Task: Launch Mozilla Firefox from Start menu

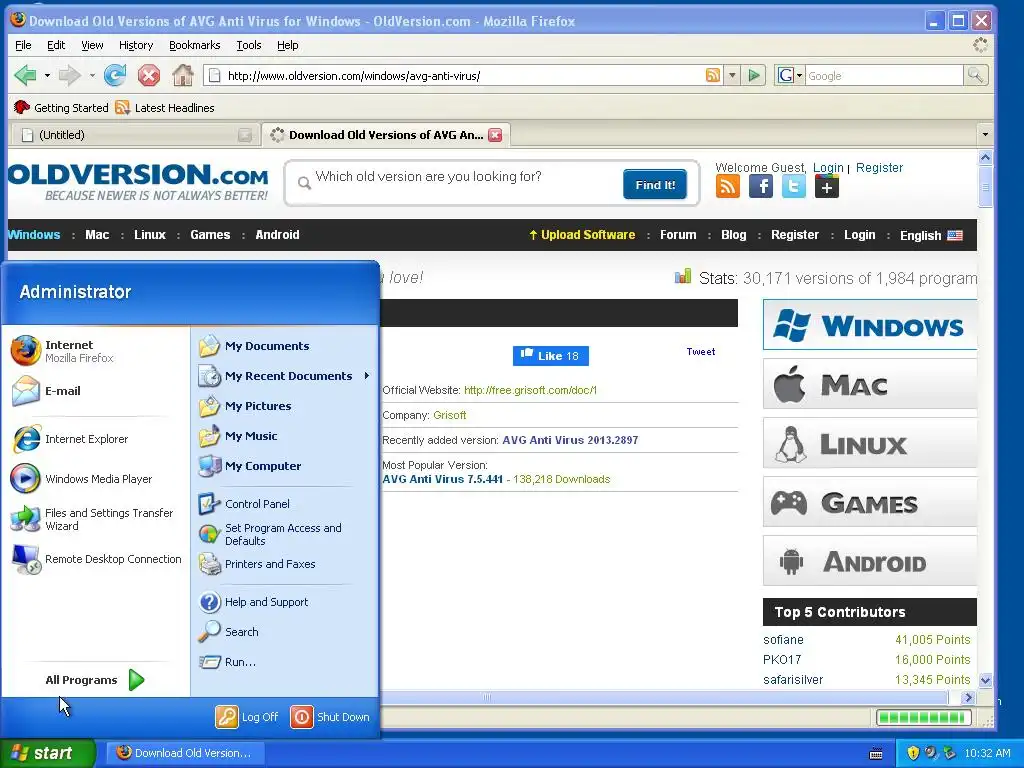Action: tap(95, 351)
